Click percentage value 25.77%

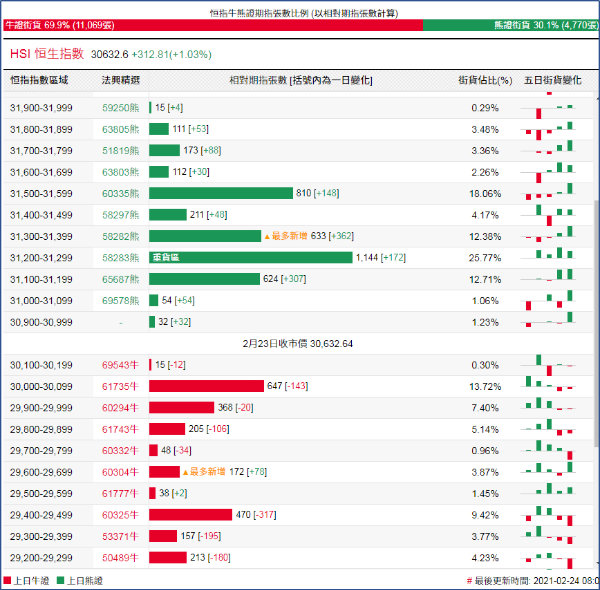[x=485, y=258]
